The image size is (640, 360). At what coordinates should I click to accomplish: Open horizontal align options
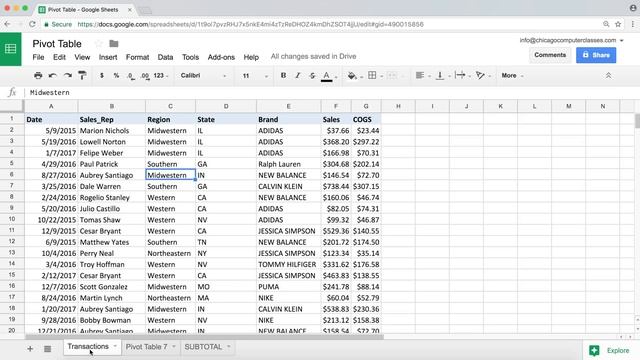click(420, 76)
